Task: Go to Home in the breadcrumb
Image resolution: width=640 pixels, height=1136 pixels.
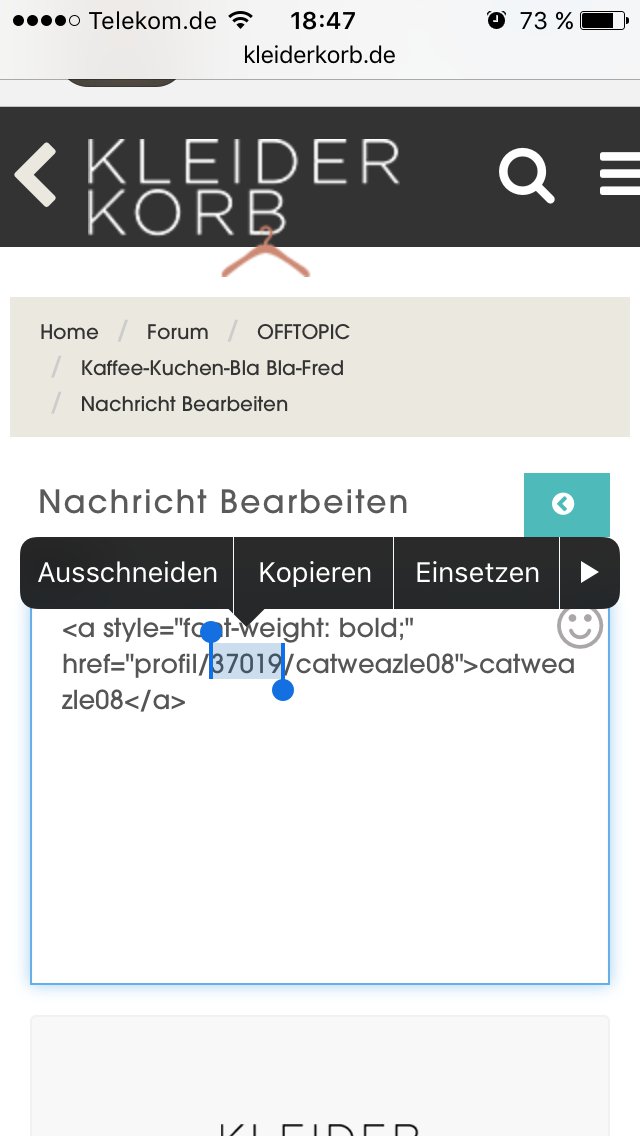Action: [x=69, y=332]
